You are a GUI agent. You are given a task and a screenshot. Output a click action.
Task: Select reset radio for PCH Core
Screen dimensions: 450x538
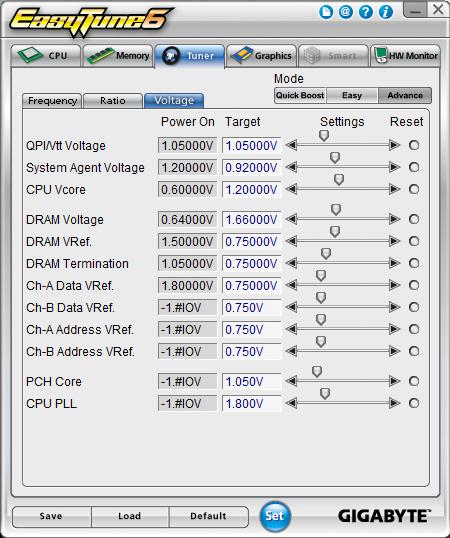pyautogui.click(x=414, y=381)
